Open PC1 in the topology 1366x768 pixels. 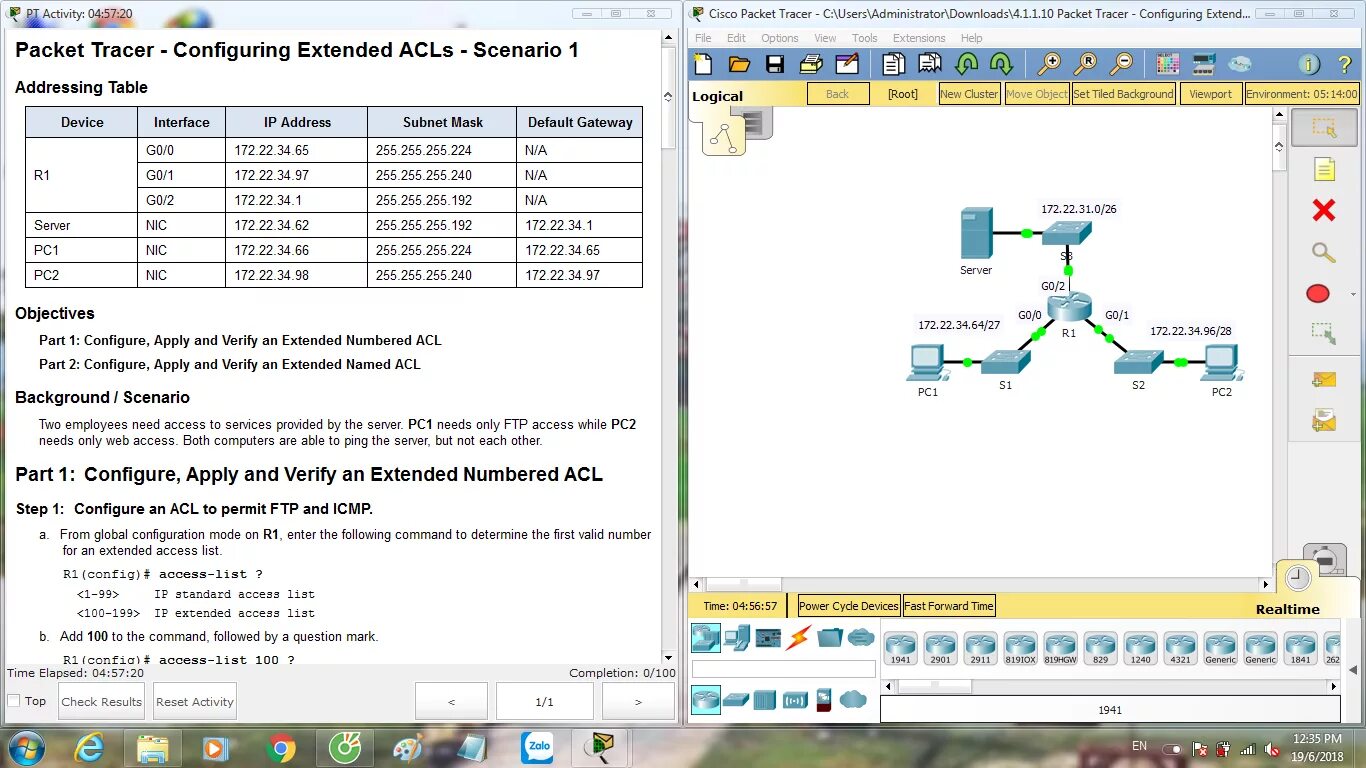pos(926,363)
